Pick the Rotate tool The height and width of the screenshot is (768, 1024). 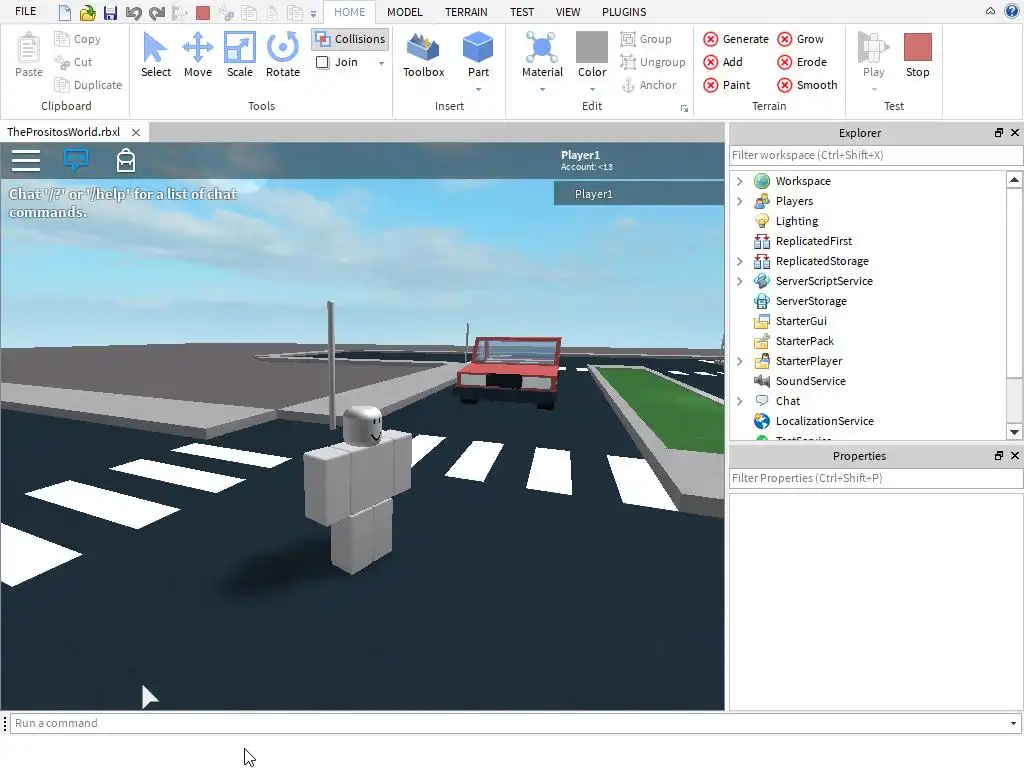282,55
